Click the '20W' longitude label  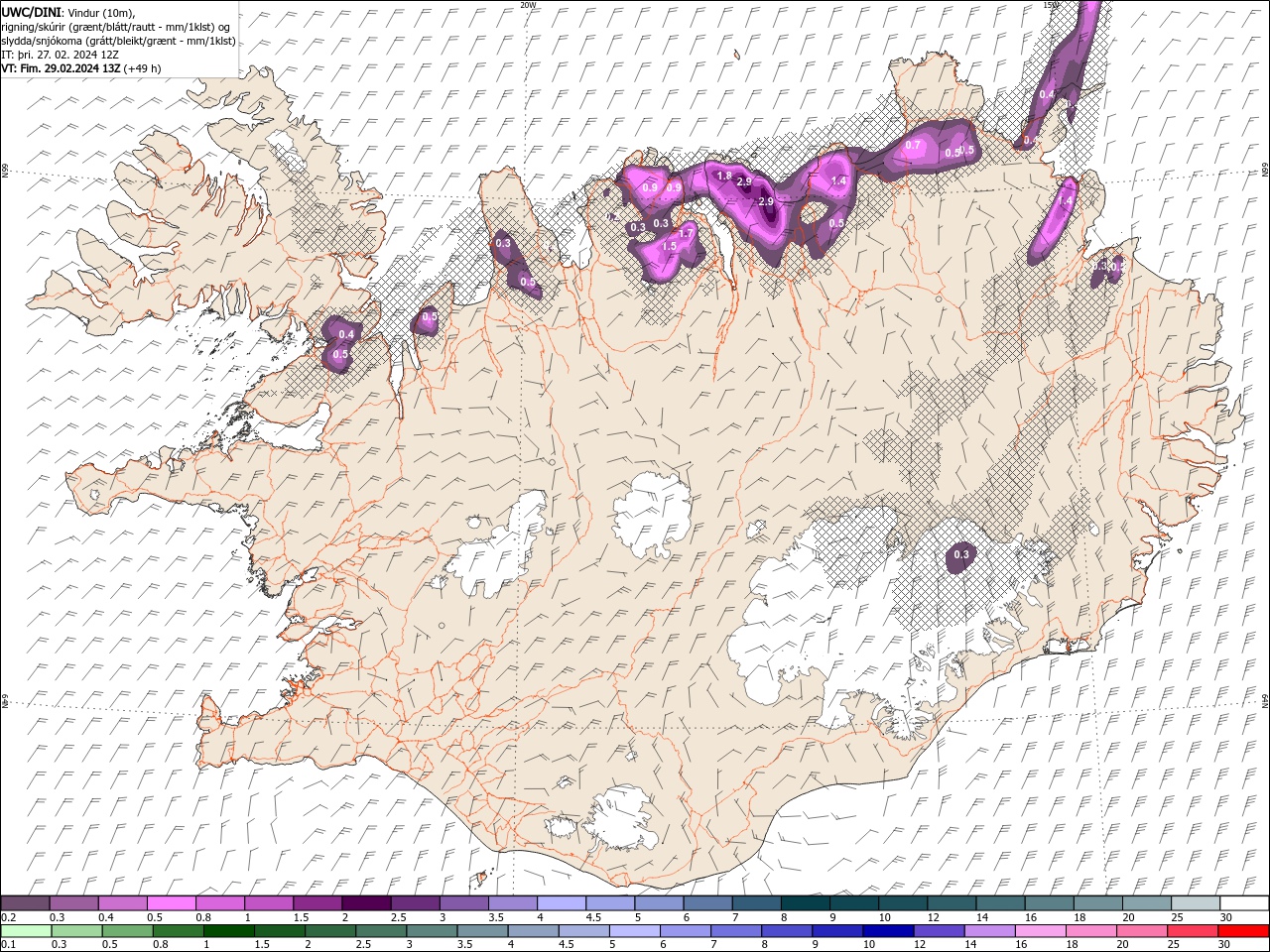click(528, 5)
